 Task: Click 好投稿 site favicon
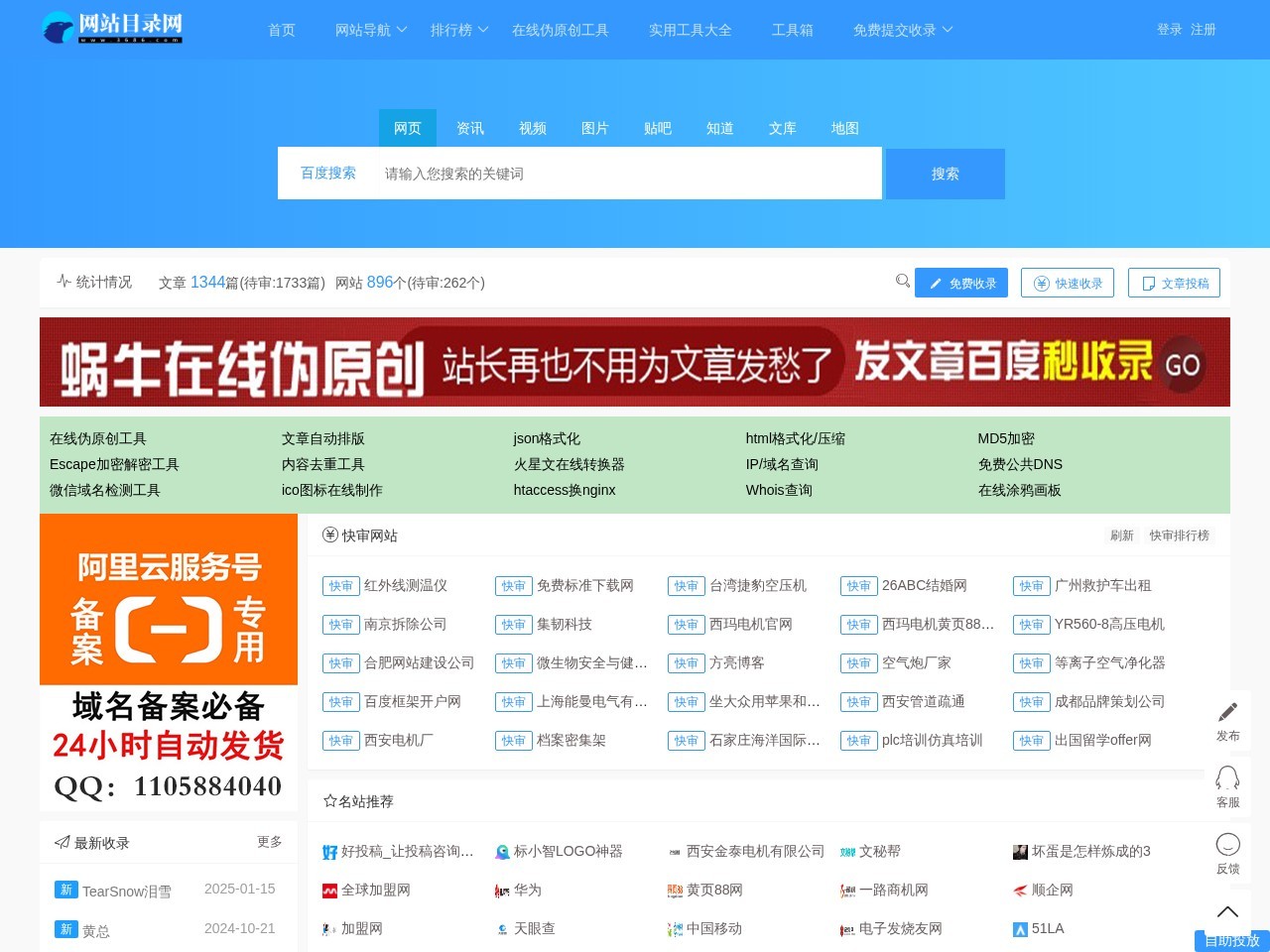[329, 852]
